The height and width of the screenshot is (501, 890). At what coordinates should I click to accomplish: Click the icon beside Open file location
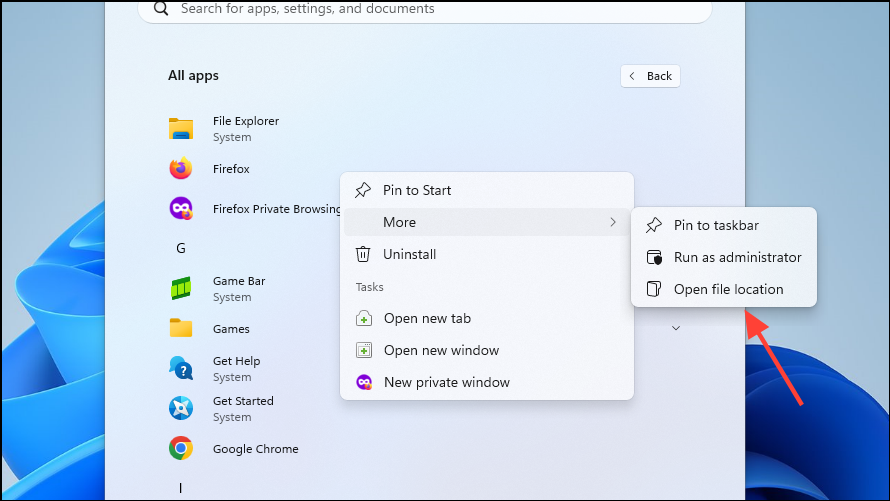(x=654, y=289)
